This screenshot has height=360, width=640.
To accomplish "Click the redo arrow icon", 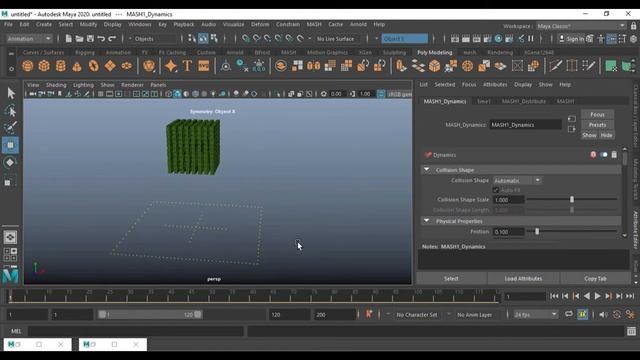I will pyautogui.click(x=112, y=39).
